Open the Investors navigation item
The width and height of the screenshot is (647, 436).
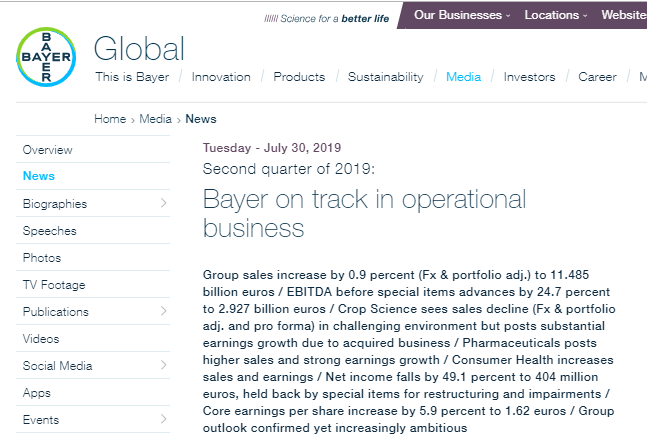(529, 77)
